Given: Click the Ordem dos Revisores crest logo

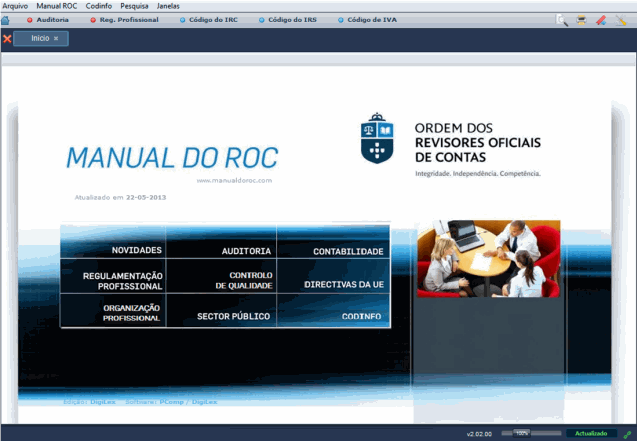Looking at the screenshot, I should tap(377, 138).
